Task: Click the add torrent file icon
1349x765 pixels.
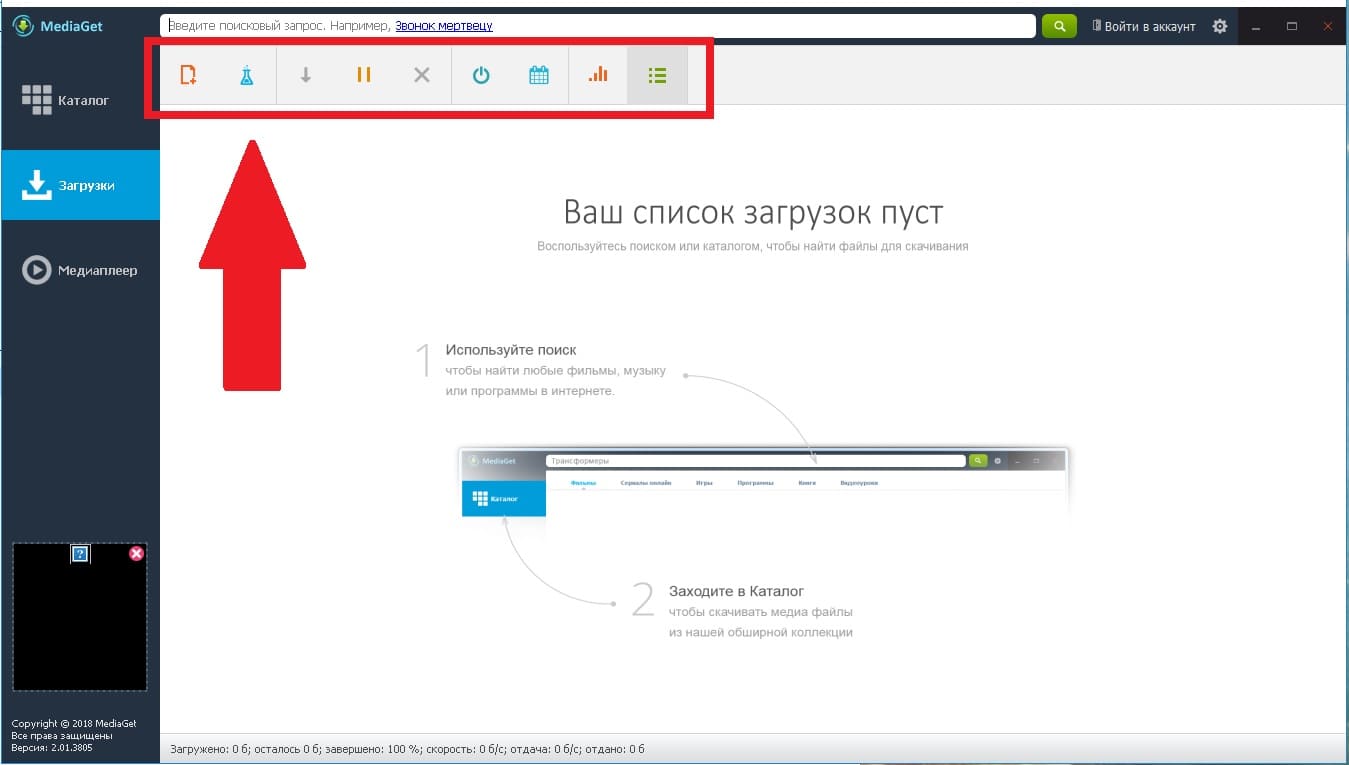Action: (x=188, y=75)
